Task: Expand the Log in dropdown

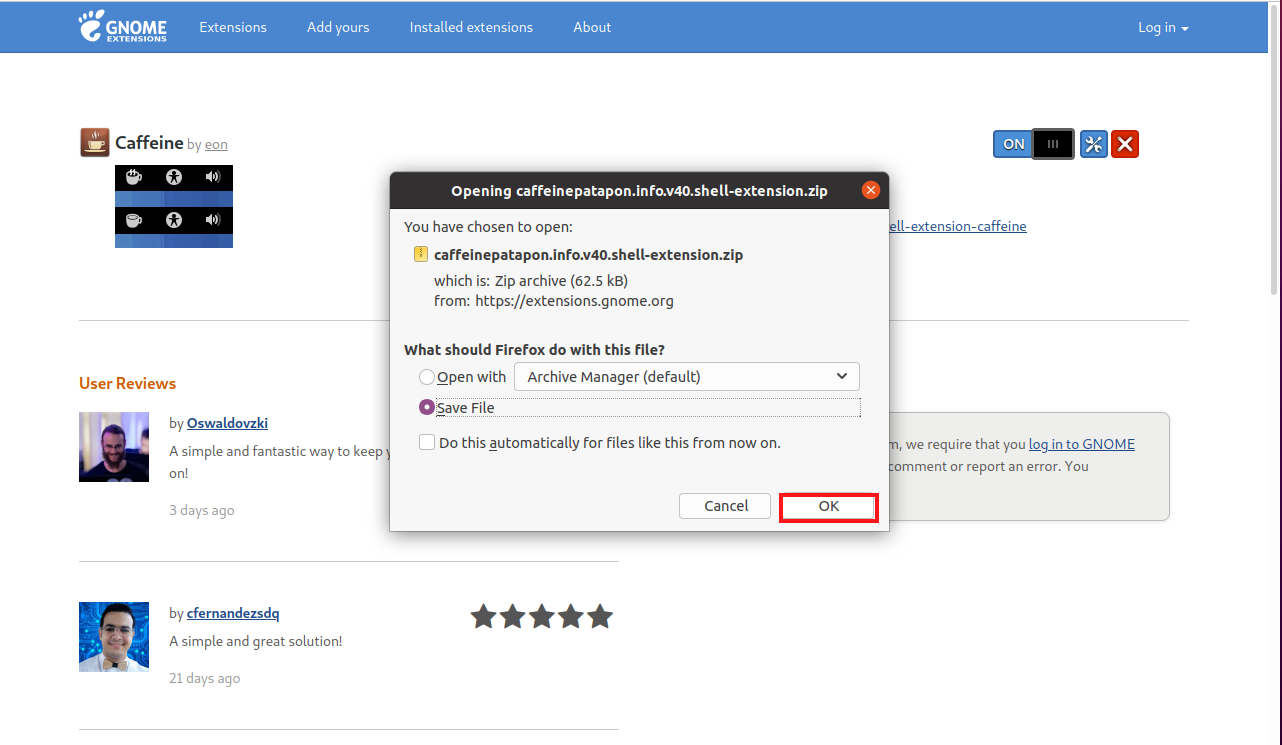Action: [x=1163, y=27]
